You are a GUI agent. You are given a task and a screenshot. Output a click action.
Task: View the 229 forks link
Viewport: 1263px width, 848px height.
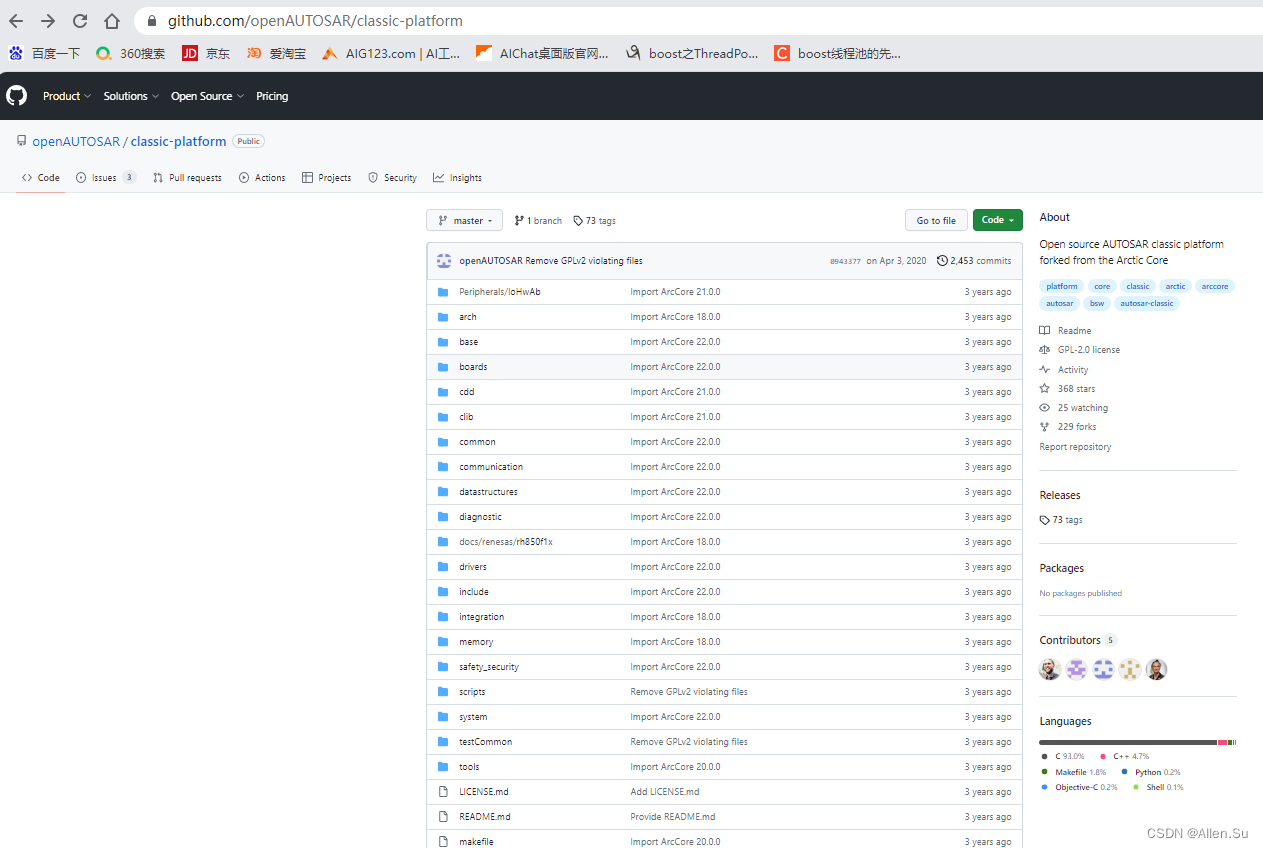click(1068, 427)
